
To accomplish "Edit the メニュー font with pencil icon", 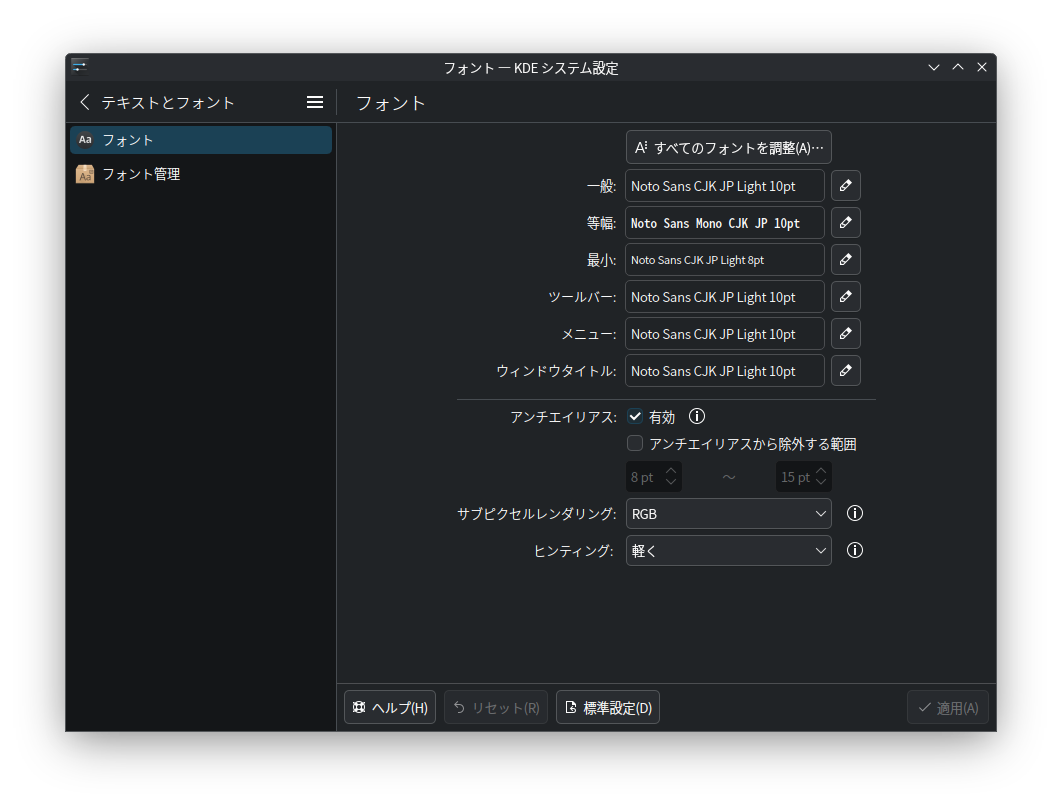I will click(846, 333).
